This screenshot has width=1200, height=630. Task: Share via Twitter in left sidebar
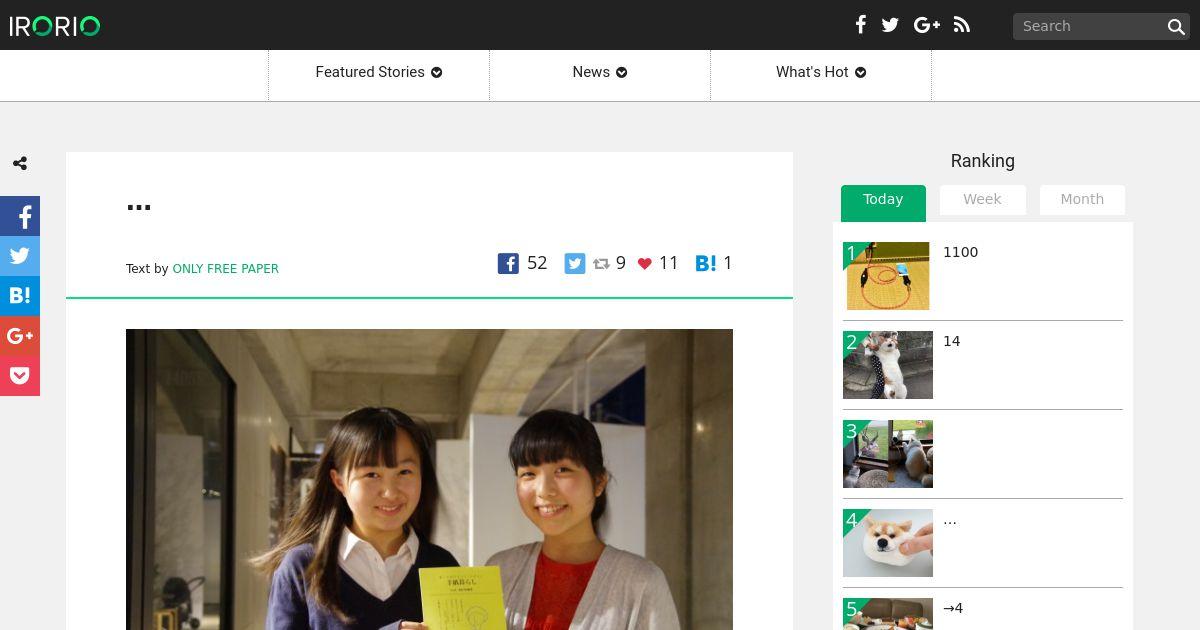coord(20,256)
